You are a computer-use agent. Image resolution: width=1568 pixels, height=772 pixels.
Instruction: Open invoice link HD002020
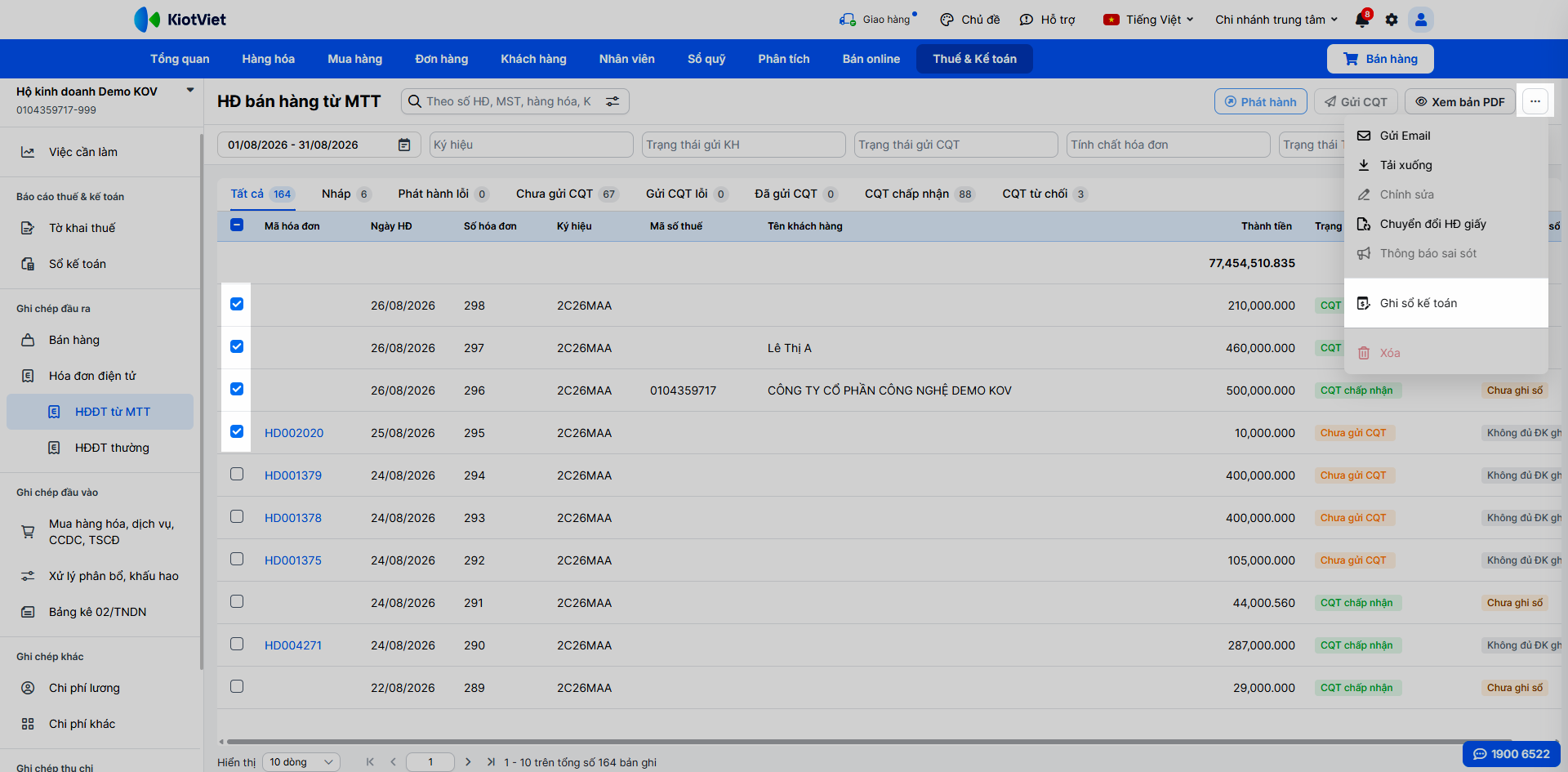coord(294,433)
